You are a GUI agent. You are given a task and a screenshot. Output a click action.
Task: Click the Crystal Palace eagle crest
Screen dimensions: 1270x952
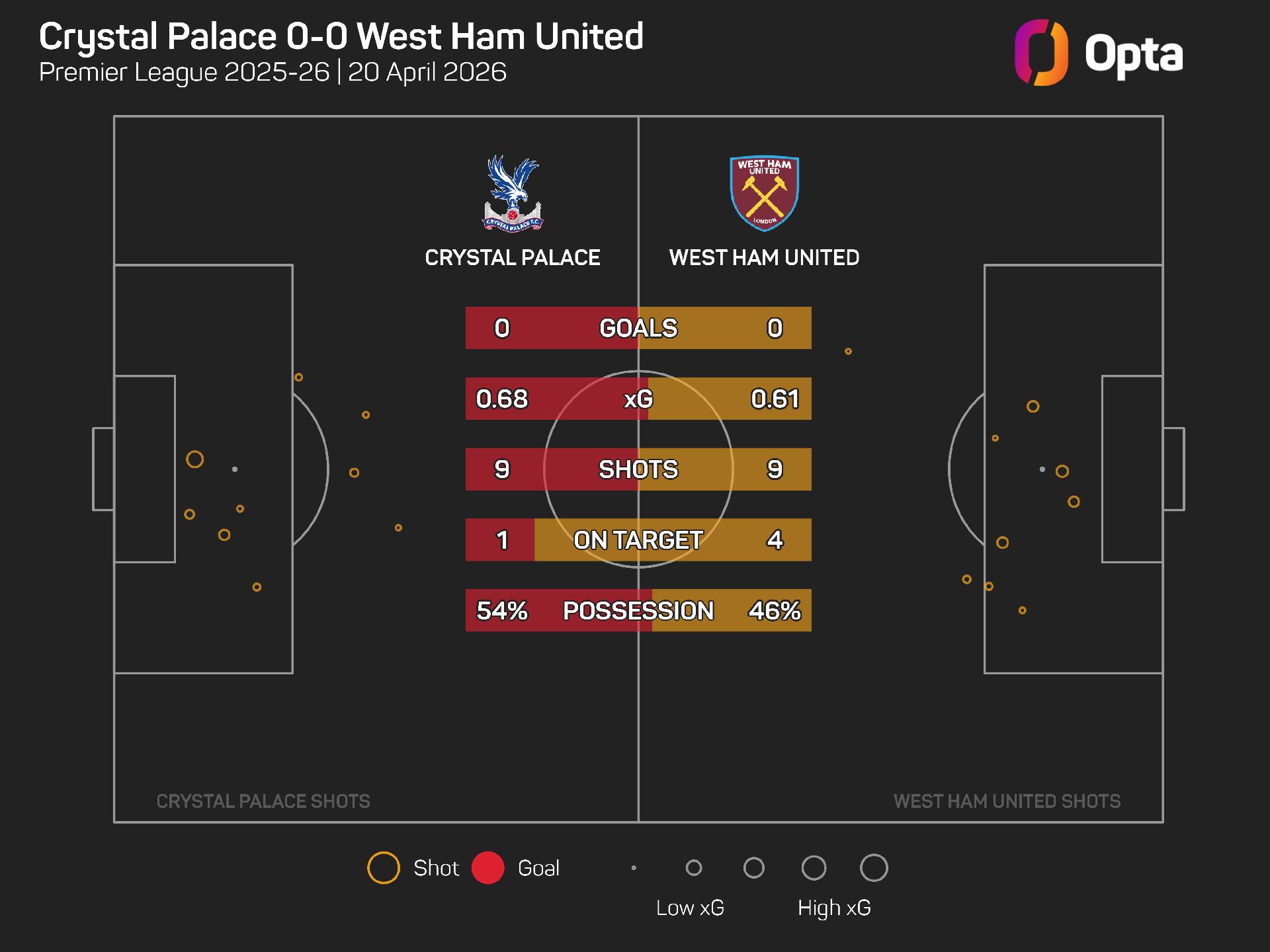(x=512, y=194)
